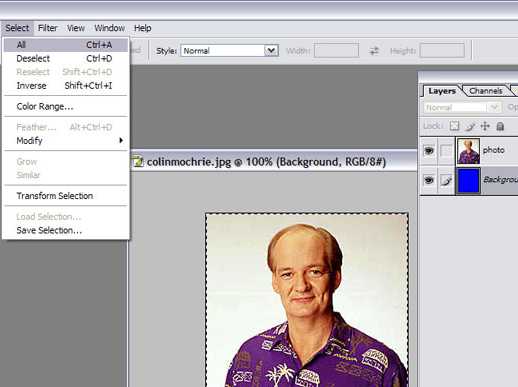
Task: Click the lock transparent pixels icon
Action: [x=454, y=126]
